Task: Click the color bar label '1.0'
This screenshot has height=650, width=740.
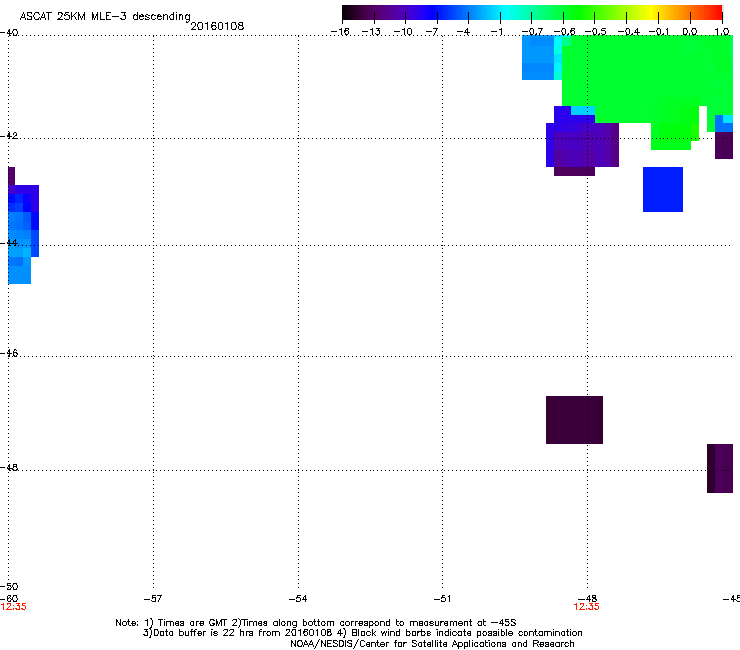Action: 722,32
